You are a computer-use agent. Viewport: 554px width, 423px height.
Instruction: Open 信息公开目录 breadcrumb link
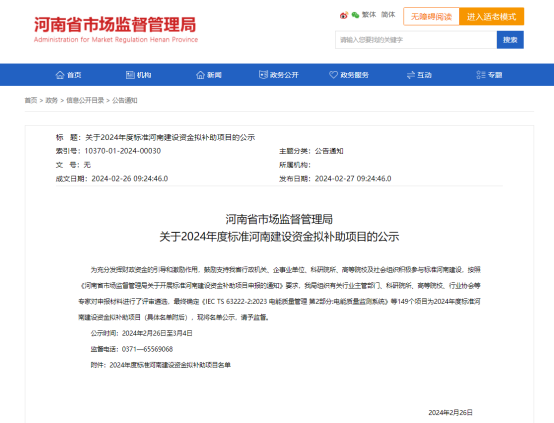[85, 100]
